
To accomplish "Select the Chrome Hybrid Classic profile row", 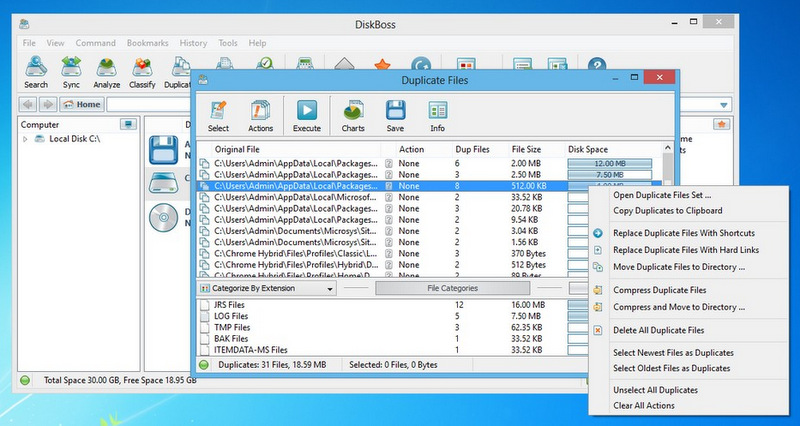I will tap(393, 254).
